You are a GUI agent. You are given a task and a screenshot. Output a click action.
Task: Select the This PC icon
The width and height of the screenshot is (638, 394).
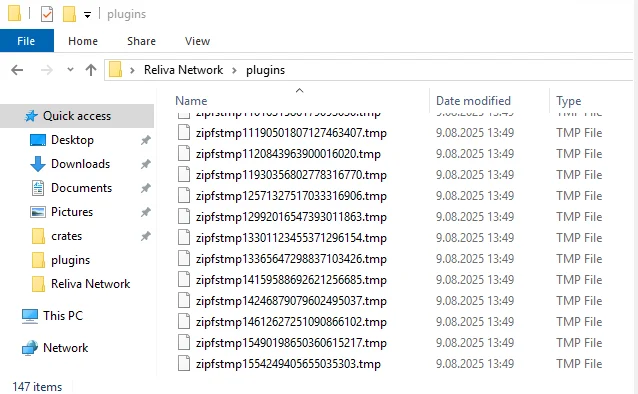pyautogui.click(x=30, y=316)
